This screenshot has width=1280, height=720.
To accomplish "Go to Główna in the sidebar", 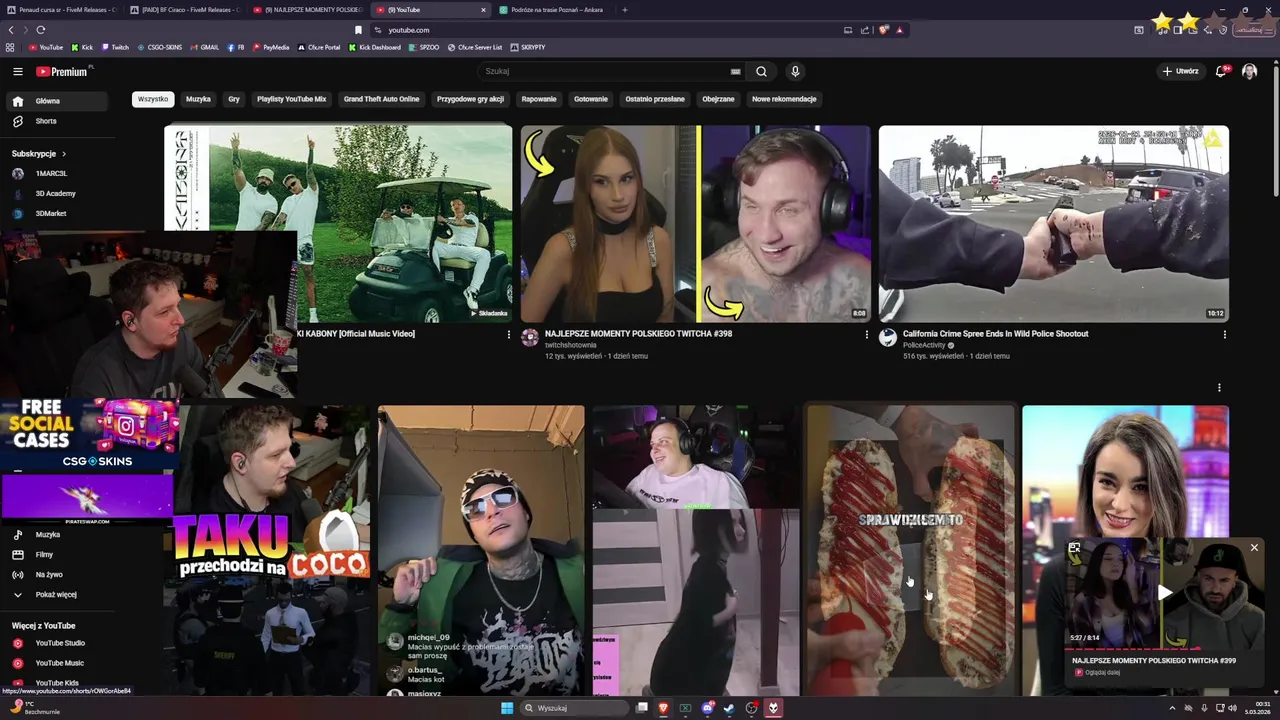I will [x=56, y=101].
